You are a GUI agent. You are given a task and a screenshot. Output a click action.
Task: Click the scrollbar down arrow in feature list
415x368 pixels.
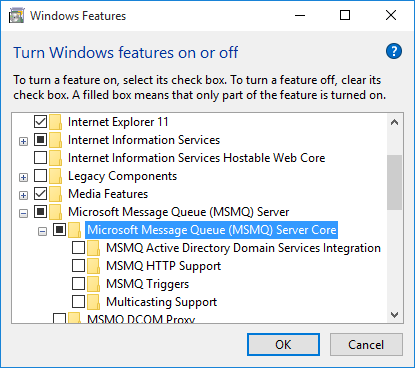click(394, 315)
